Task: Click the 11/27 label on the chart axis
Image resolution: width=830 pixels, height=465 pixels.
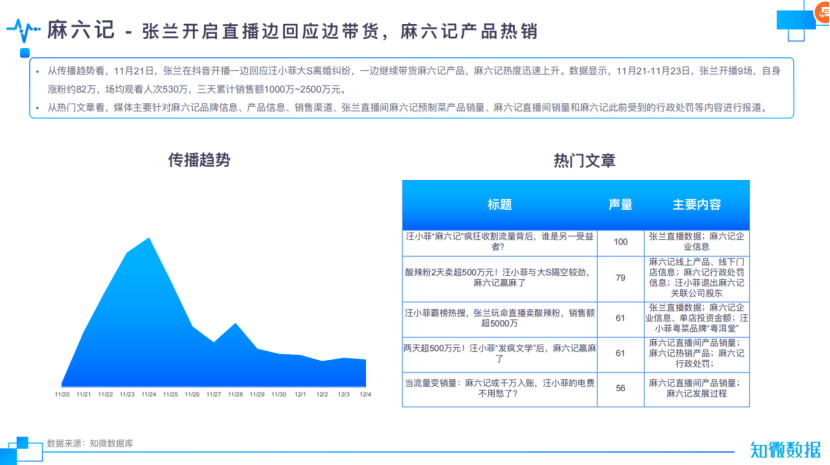Action: (214, 395)
